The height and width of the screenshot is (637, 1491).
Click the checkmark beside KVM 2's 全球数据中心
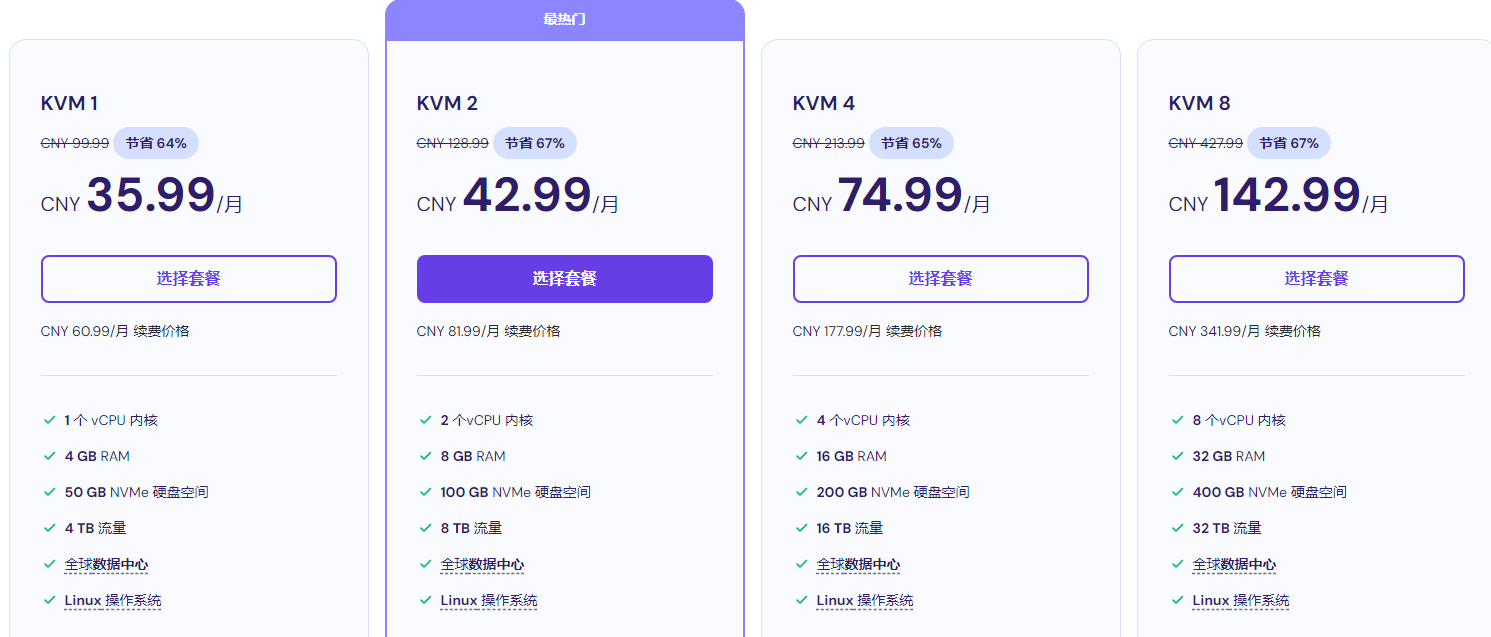pos(424,564)
